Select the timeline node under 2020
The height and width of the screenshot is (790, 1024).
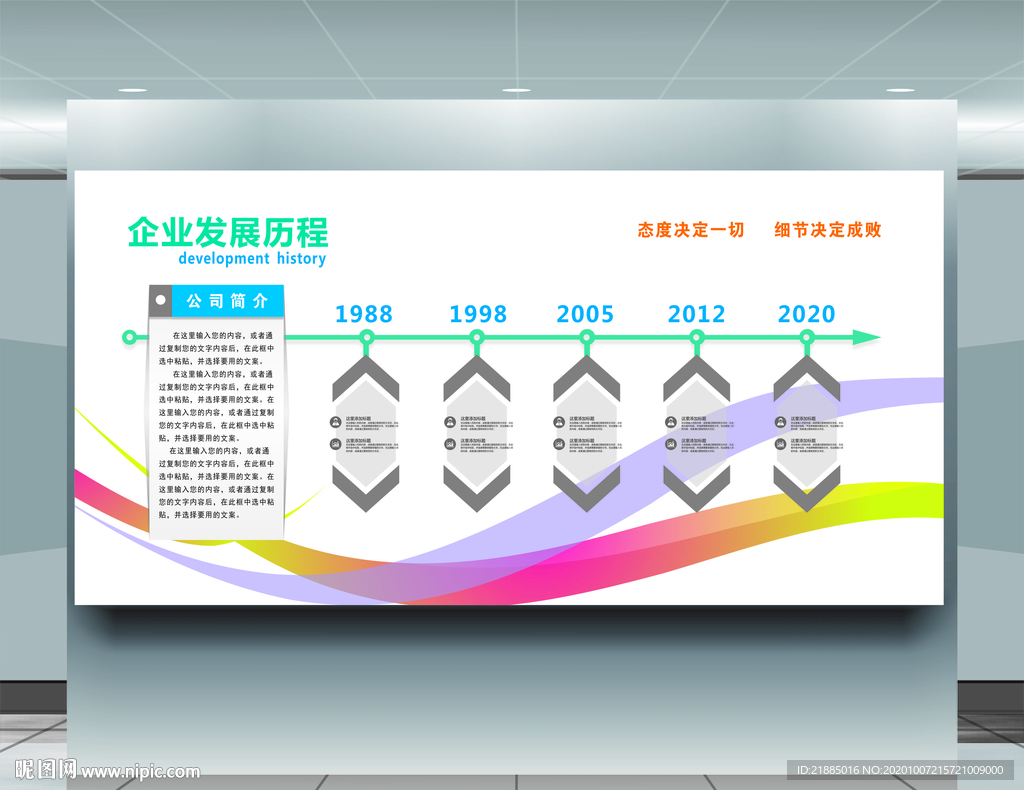pos(807,338)
